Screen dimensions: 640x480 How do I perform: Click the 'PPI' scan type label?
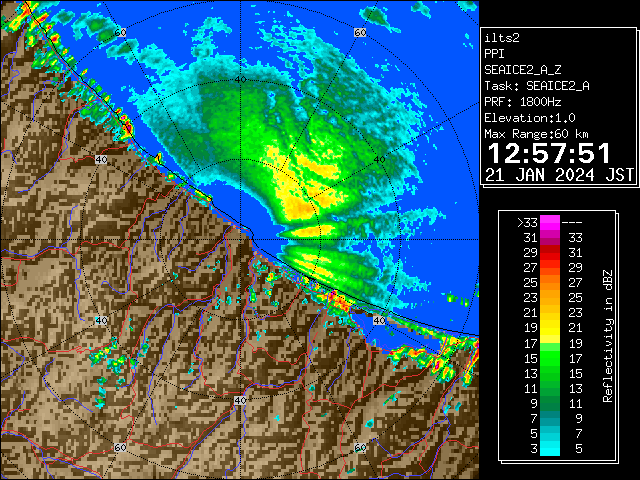(x=494, y=54)
